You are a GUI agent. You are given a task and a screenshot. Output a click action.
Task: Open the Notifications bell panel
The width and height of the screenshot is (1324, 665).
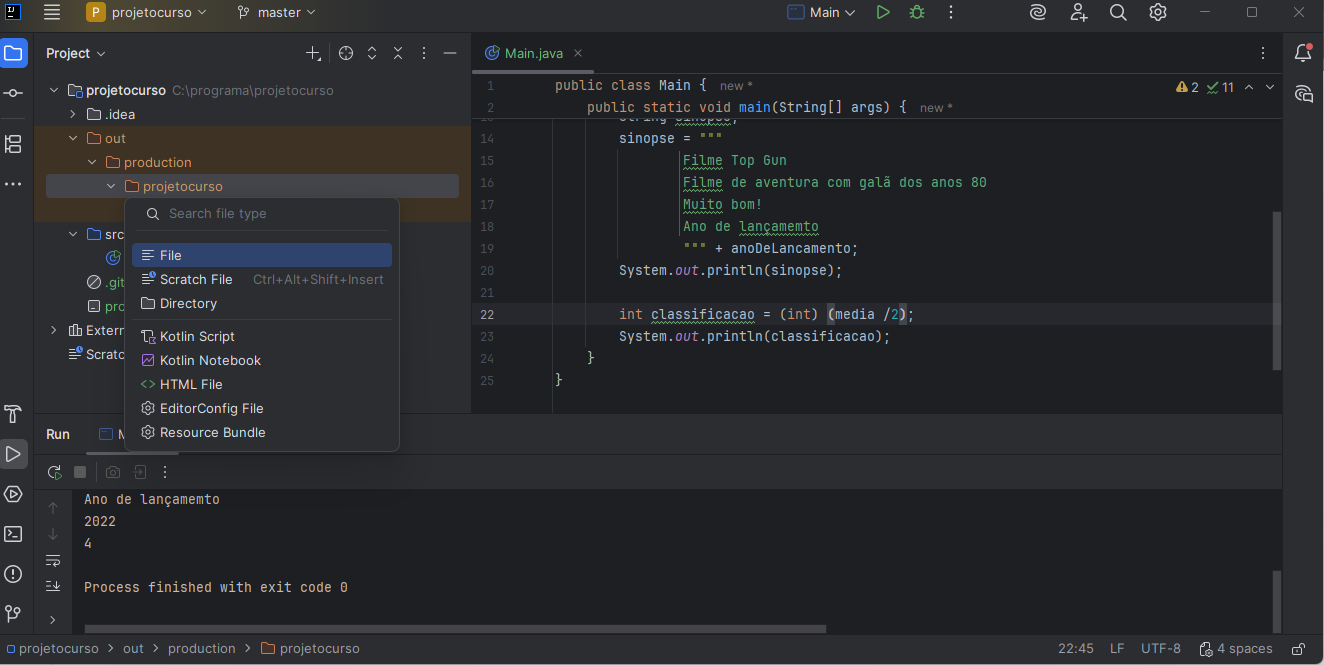[x=1303, y=53]
